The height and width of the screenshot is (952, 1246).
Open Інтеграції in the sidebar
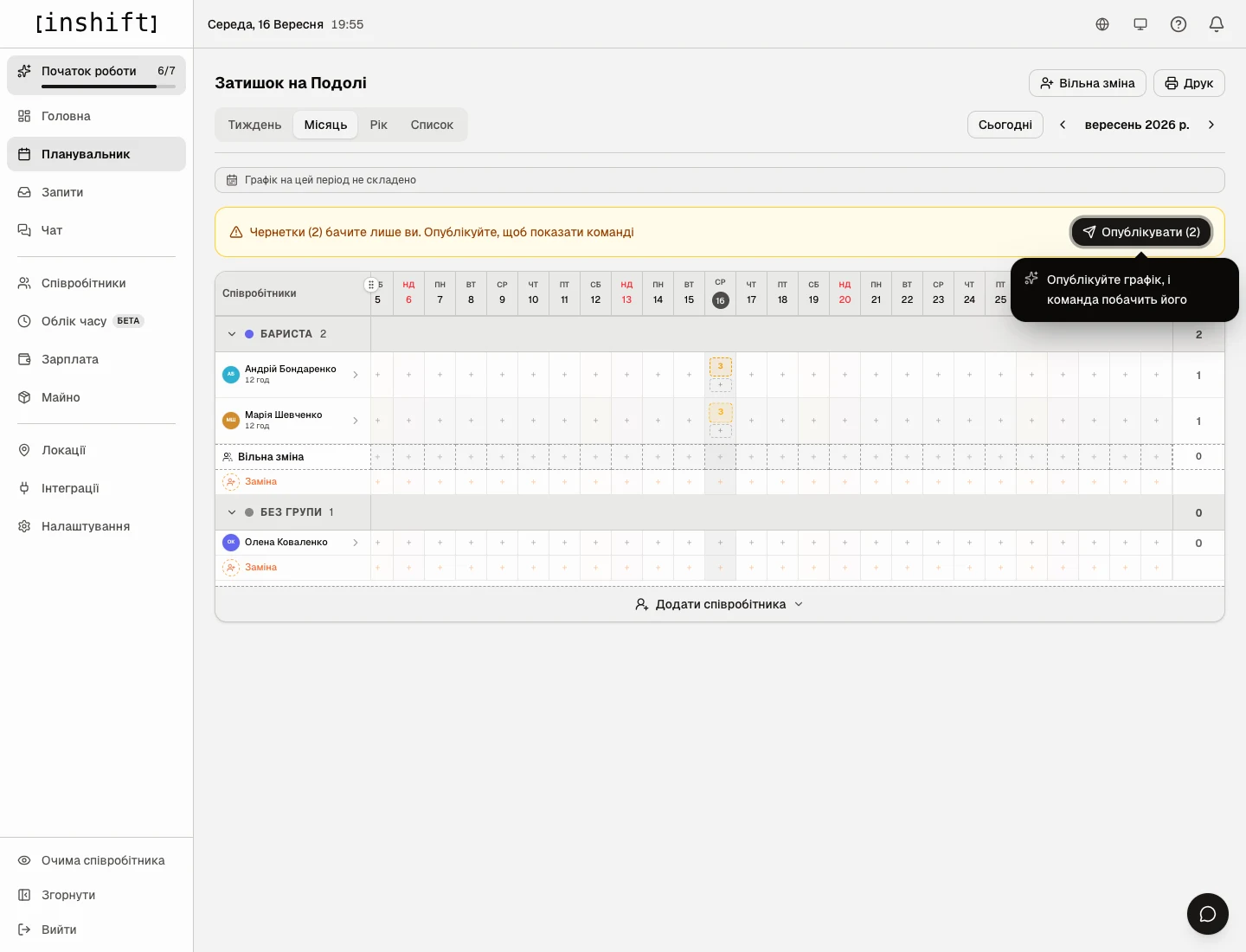coord(96,488)
